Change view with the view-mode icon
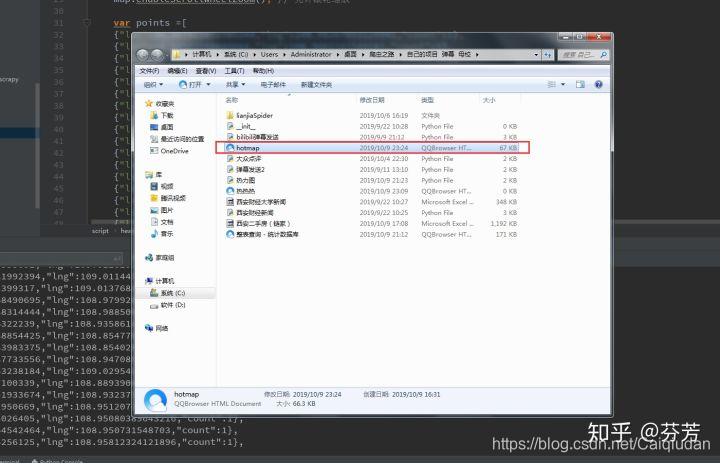The height and width of the screenshot is (463, 720). [551, 84]
